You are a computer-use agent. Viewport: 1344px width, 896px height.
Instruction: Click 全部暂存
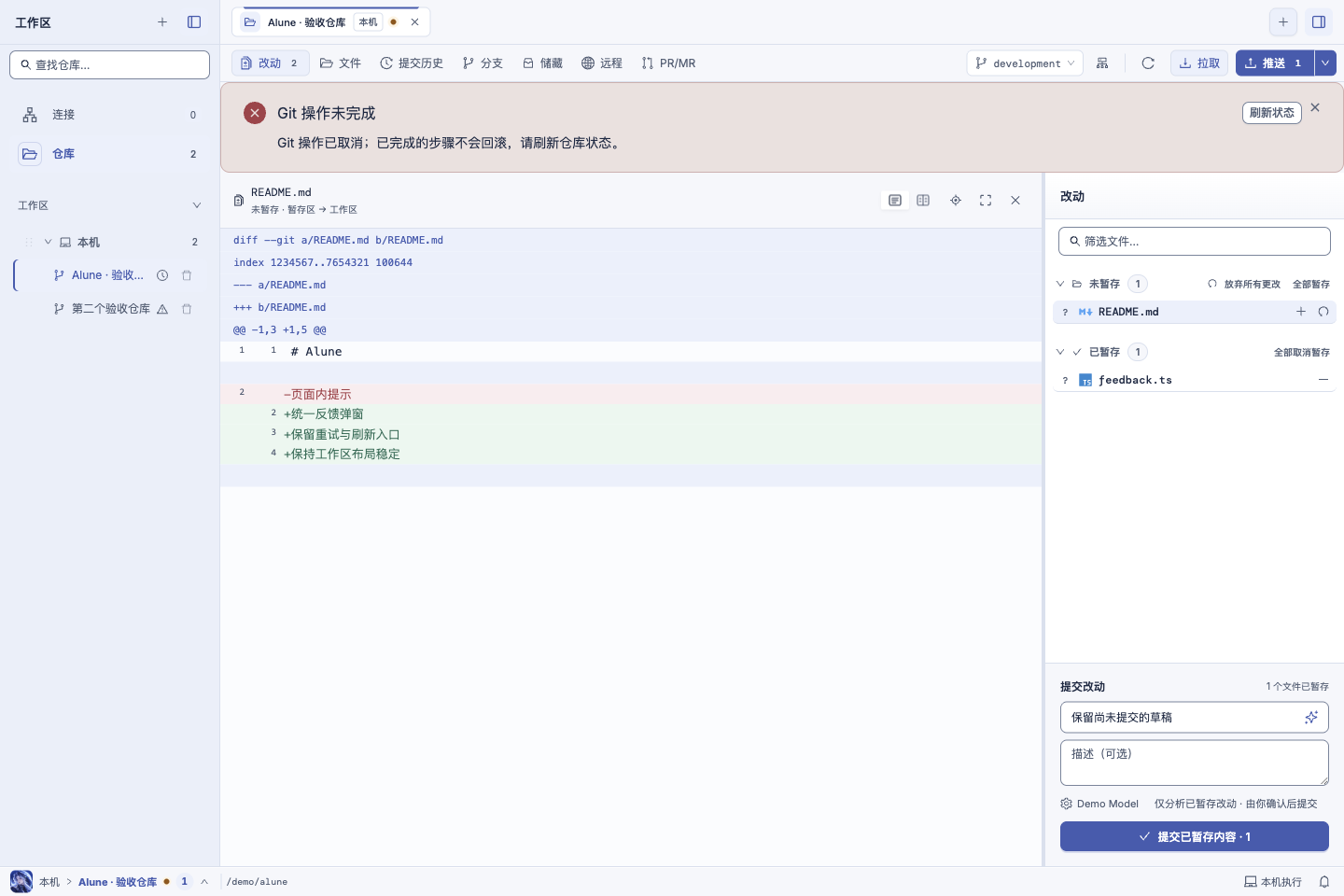(x=1311, y=284)
